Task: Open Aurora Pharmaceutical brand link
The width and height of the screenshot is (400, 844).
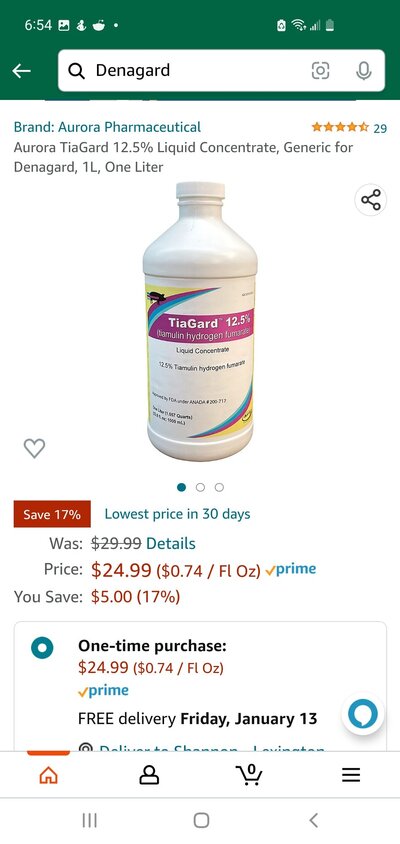Action: [x=107, y=128]
